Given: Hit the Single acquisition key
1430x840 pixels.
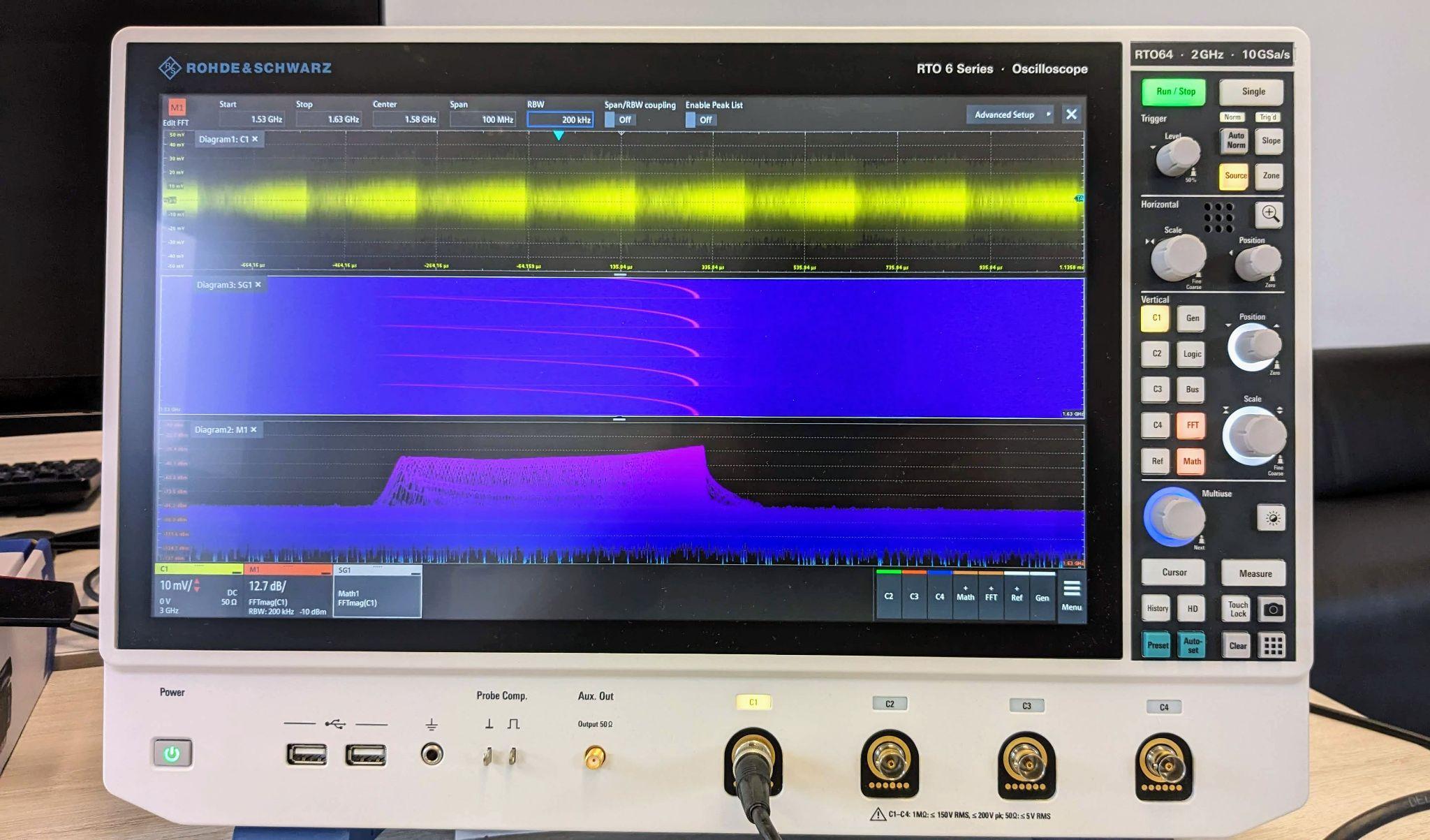Looking at the screenshot, I should pyautogui.click(x=1253, y=91).
